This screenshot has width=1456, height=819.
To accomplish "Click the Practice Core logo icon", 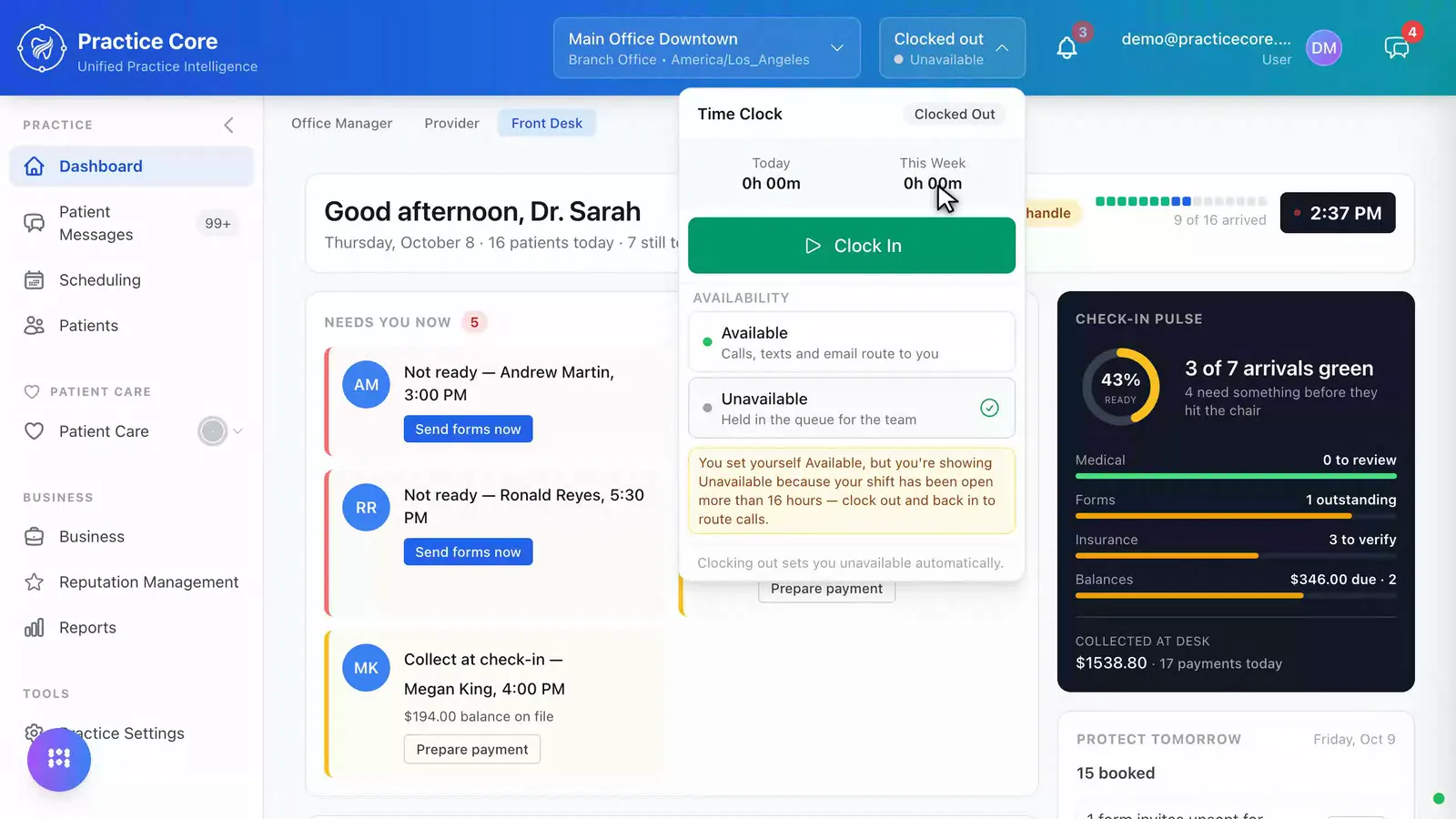I will click(42, 48).
